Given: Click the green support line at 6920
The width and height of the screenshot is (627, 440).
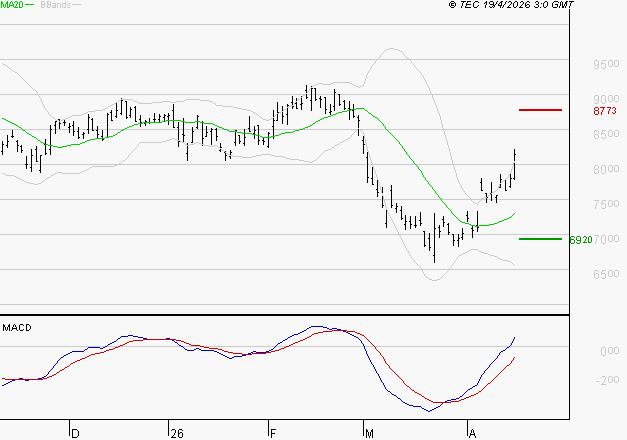Looking at the screenshot, I should (x=540, y=239).
